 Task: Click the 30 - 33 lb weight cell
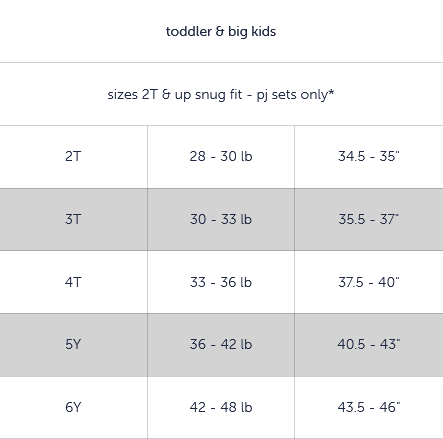tap(221, 219)
